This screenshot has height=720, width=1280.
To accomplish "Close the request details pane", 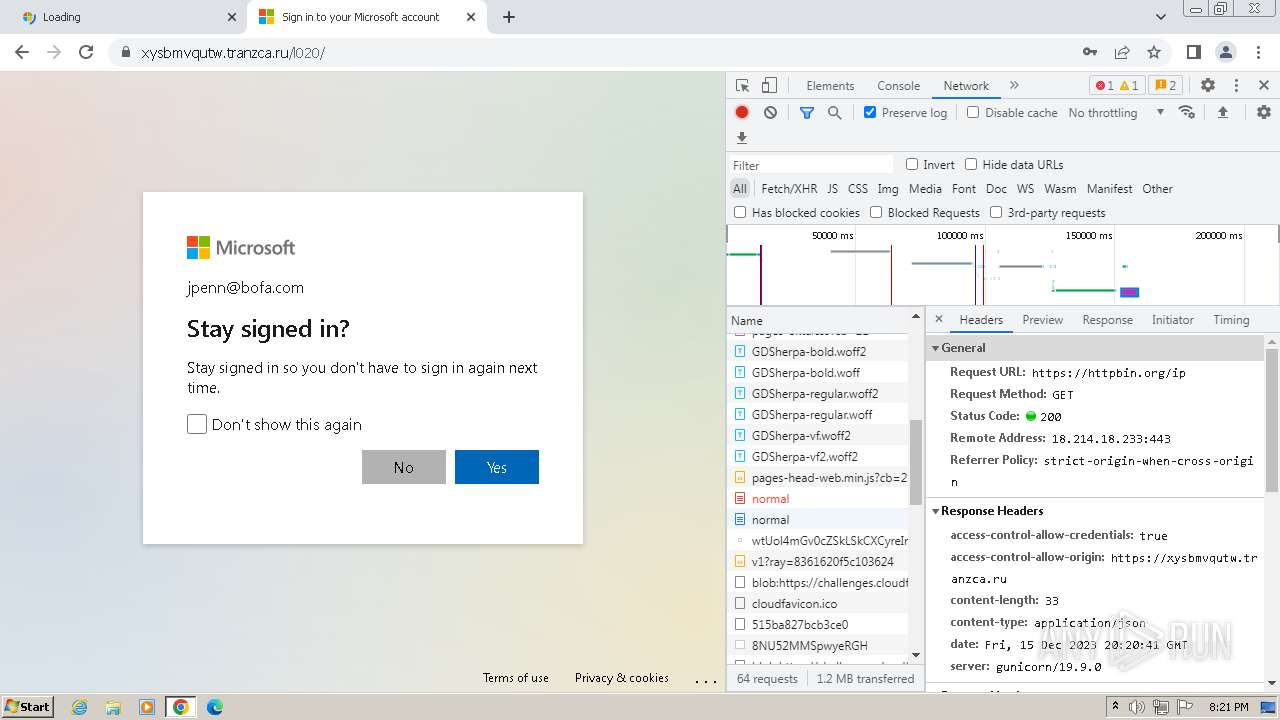I will pyautogui.click(x=939, y=320).
